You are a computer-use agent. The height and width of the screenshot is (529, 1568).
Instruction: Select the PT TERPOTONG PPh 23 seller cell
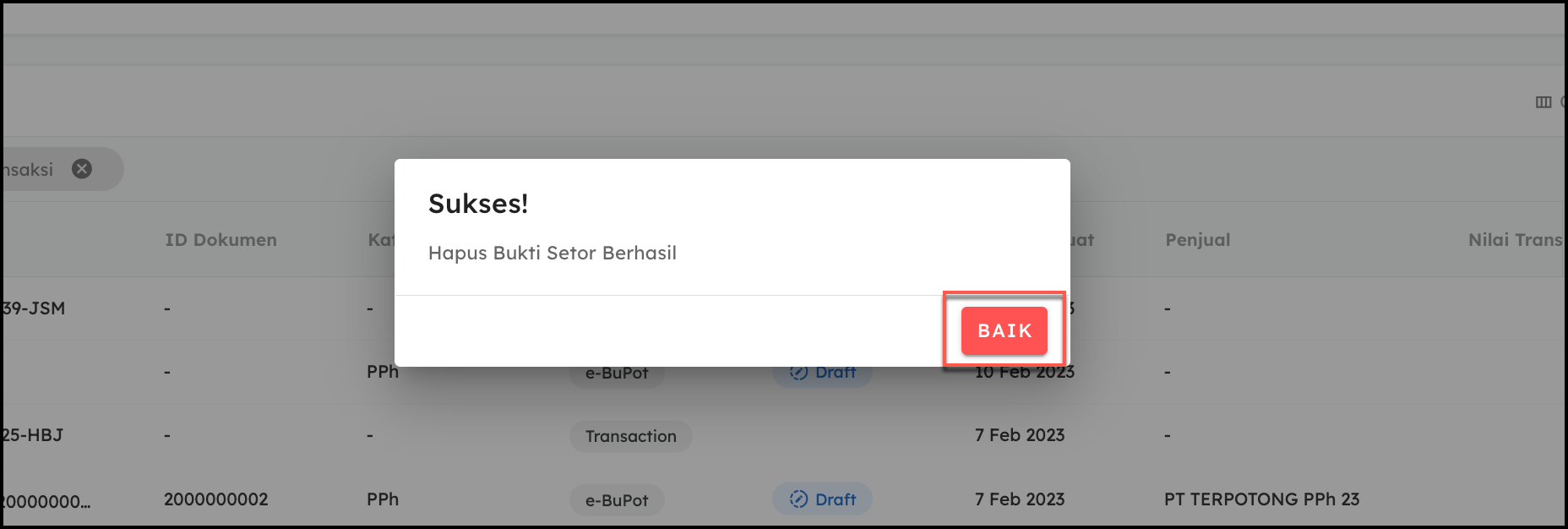coord(1261,499)
